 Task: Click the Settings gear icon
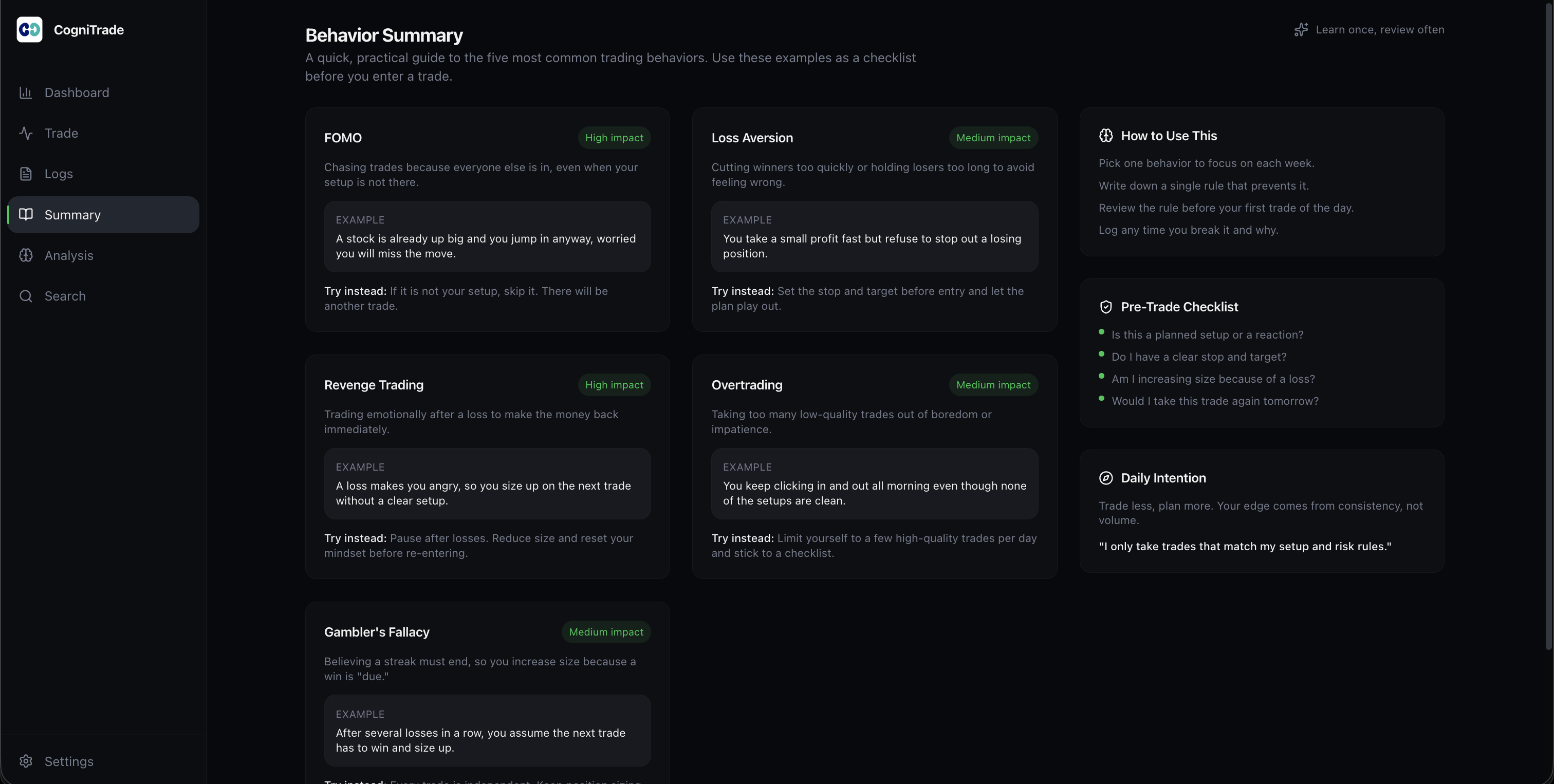click(25, 761)
